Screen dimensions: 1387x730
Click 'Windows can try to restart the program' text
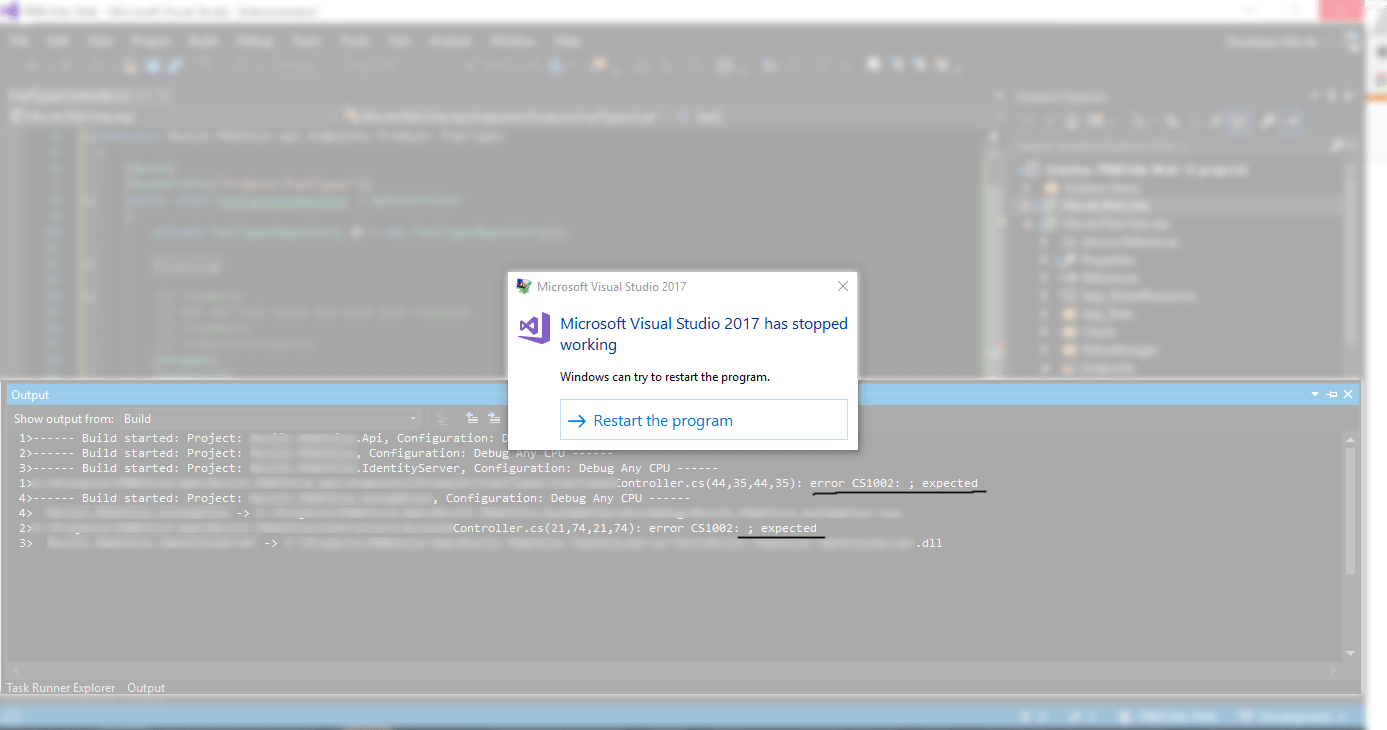[664, 377]
